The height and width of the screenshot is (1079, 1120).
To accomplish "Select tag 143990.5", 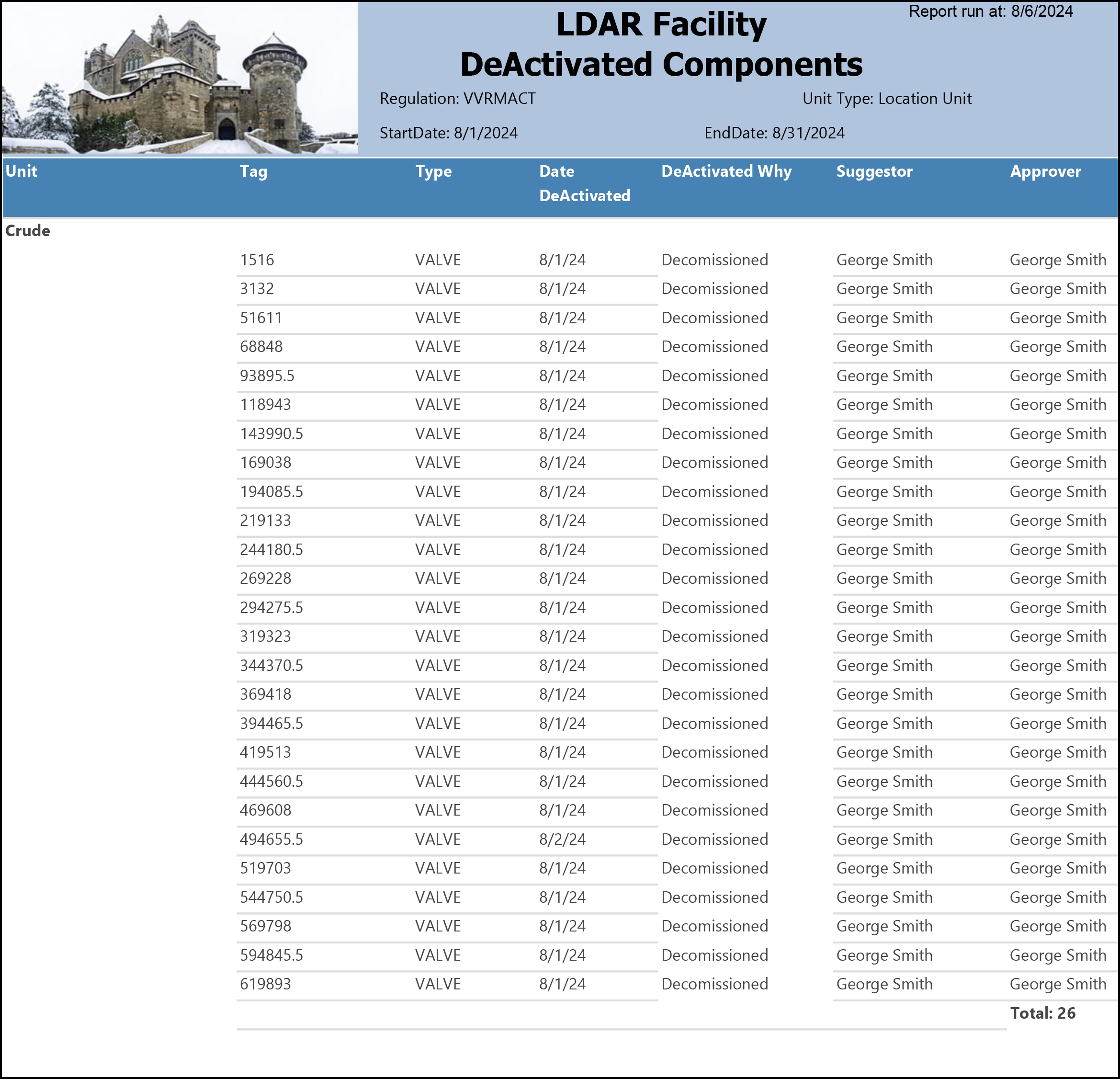I will (272, 434).
